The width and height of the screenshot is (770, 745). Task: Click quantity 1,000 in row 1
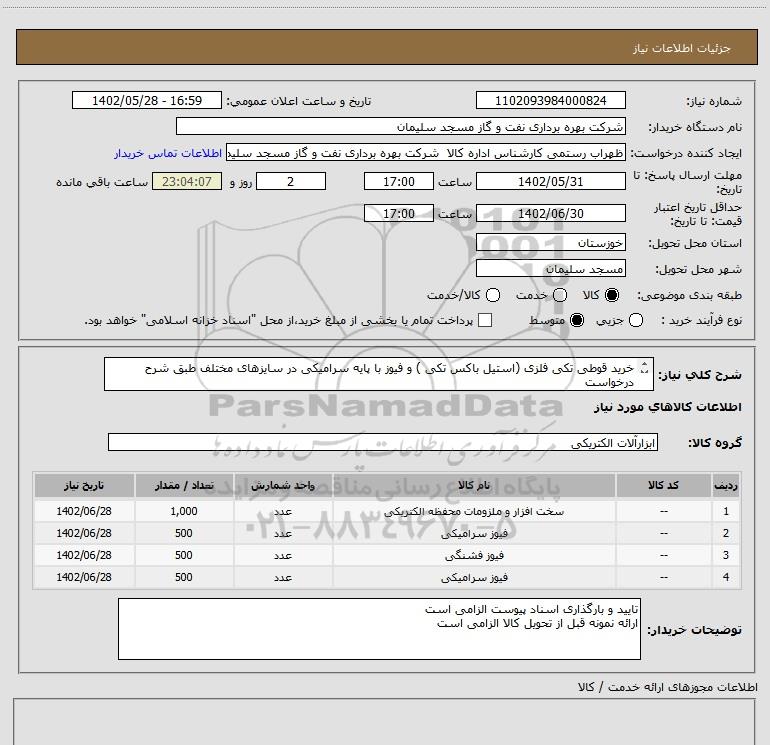tap(184, 511)
